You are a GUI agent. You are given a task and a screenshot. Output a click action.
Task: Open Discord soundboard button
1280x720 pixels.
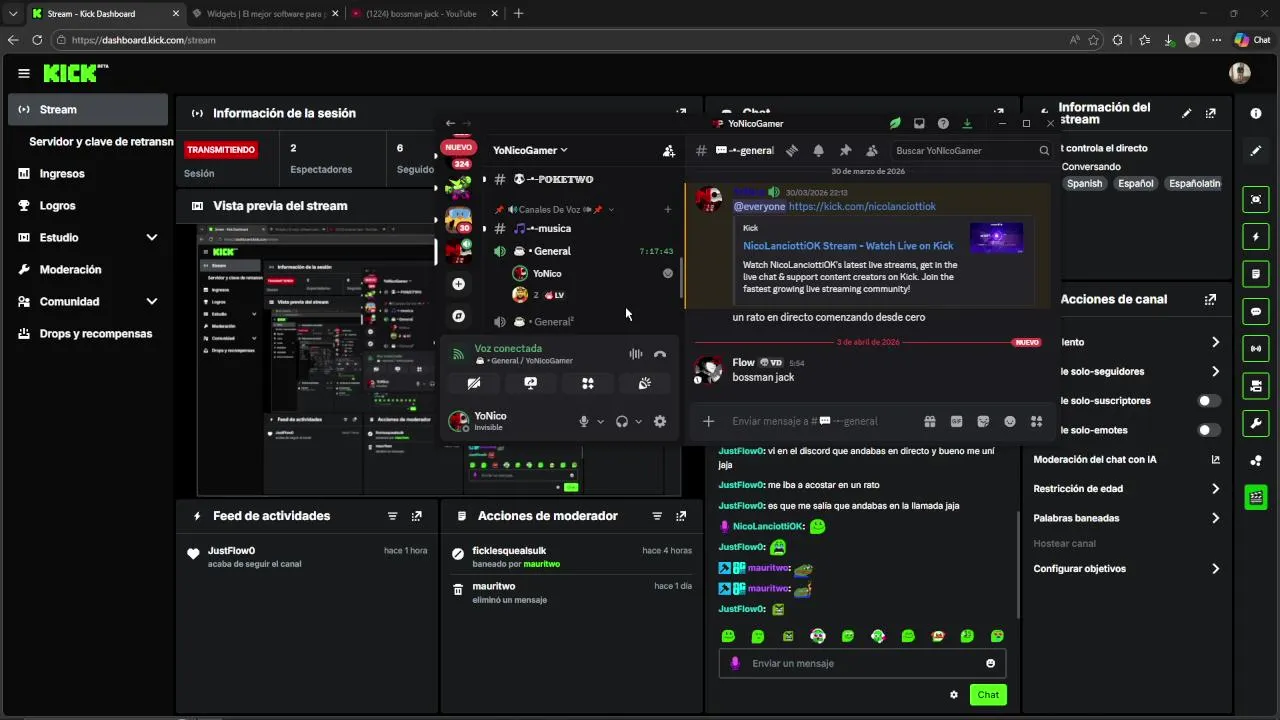[x=645, y=383]
